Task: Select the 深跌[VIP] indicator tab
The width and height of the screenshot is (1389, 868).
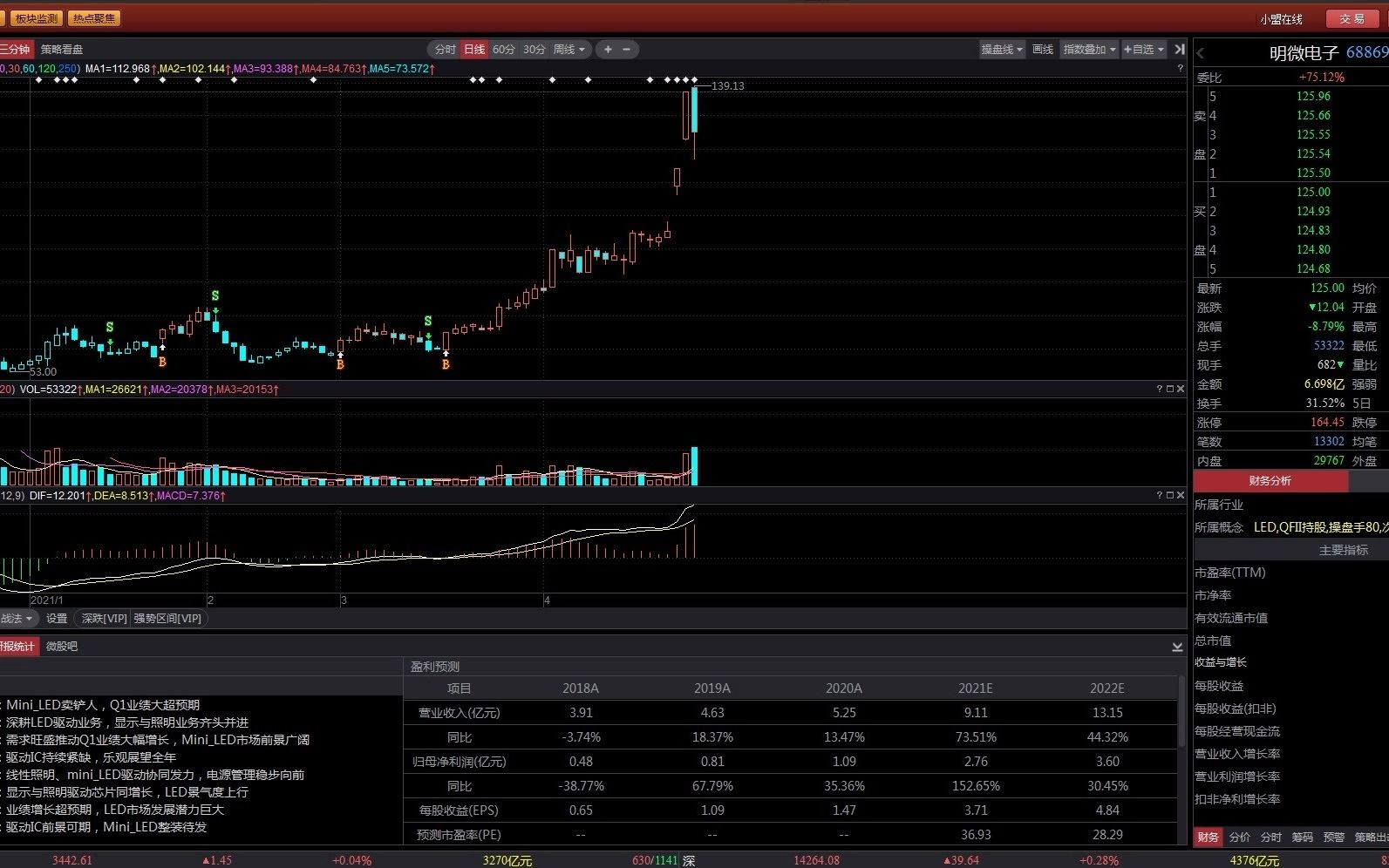Action: click(x=105, y=619)
